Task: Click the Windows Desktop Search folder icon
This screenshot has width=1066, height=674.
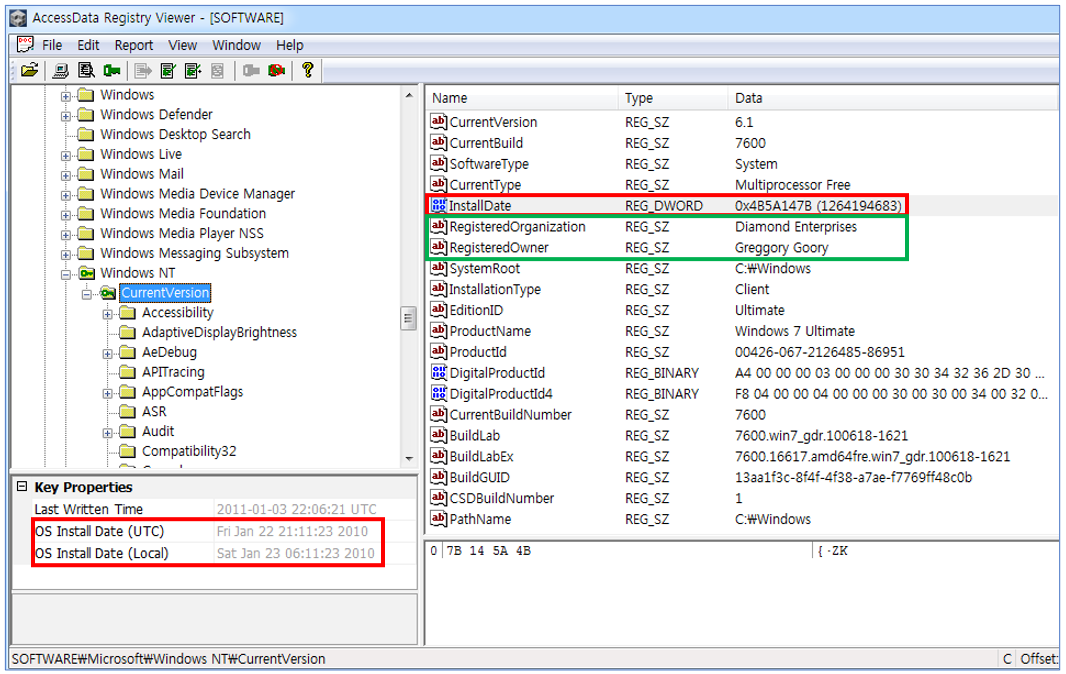Action: click(x=86, y=134)
